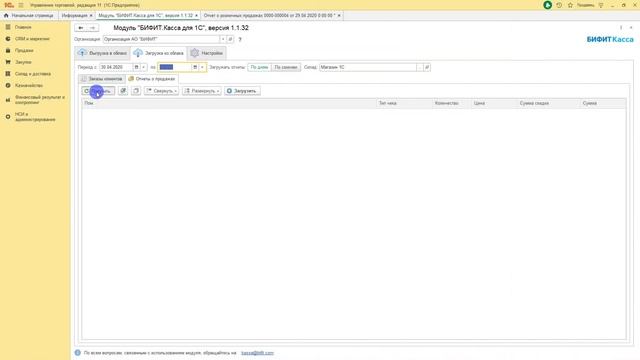Click the Сумма скидки column header

549,103
